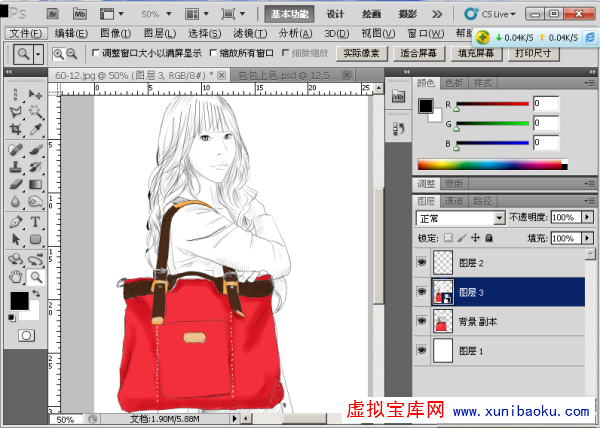Hide layer 图层 2 via its eye icon
This screenshot has width=600, height=428.
[420, 263]
